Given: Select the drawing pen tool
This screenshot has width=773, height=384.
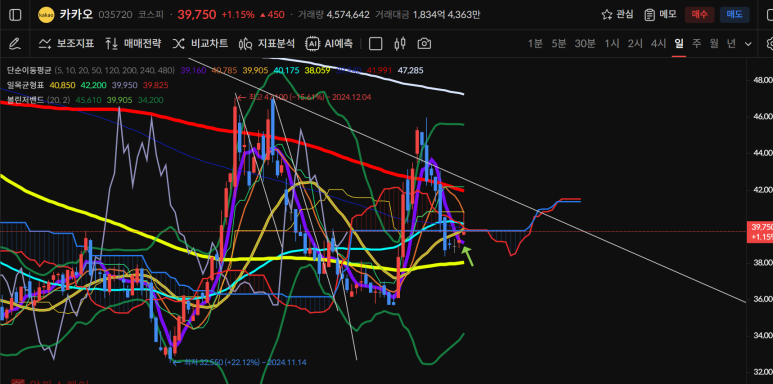Looking at the screenshot, I should tap(15, 44).
